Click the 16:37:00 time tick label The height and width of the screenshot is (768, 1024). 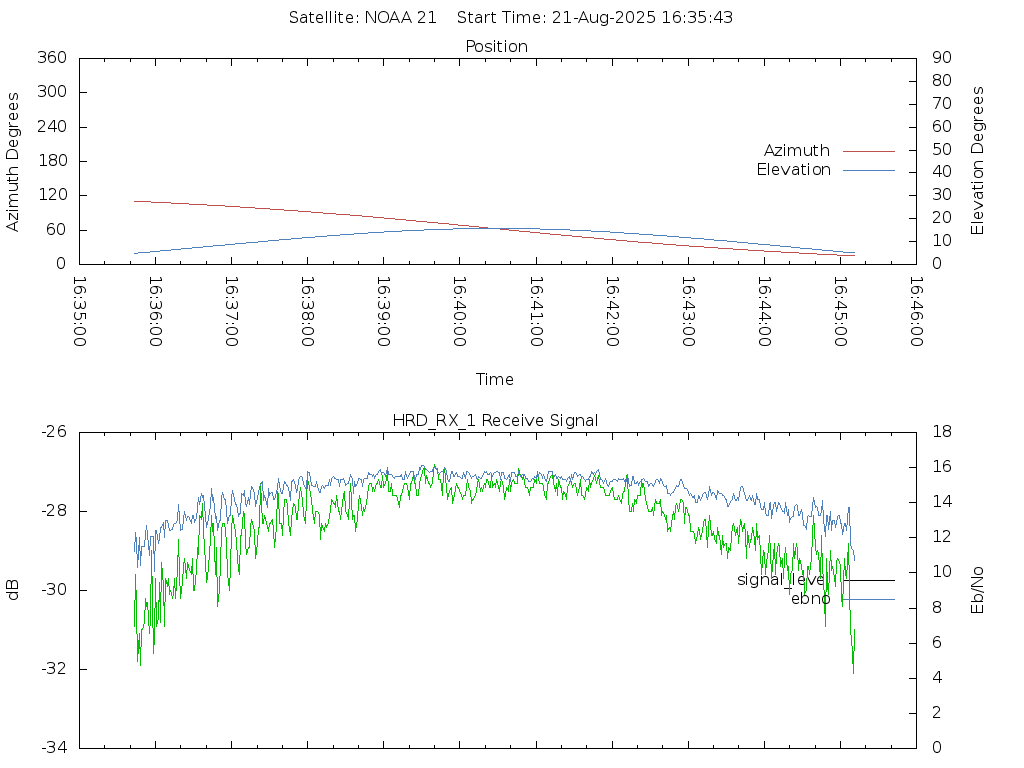click(231, 312)
